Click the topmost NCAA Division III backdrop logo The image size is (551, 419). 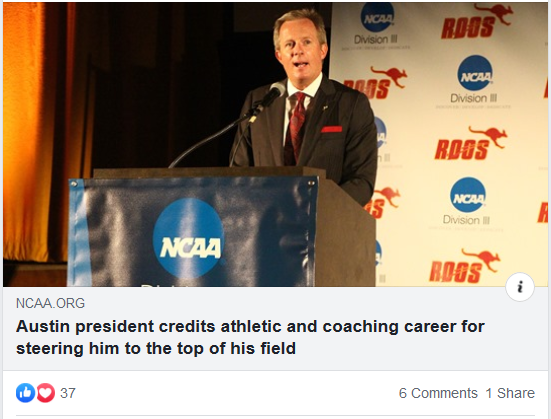(377, 25)
